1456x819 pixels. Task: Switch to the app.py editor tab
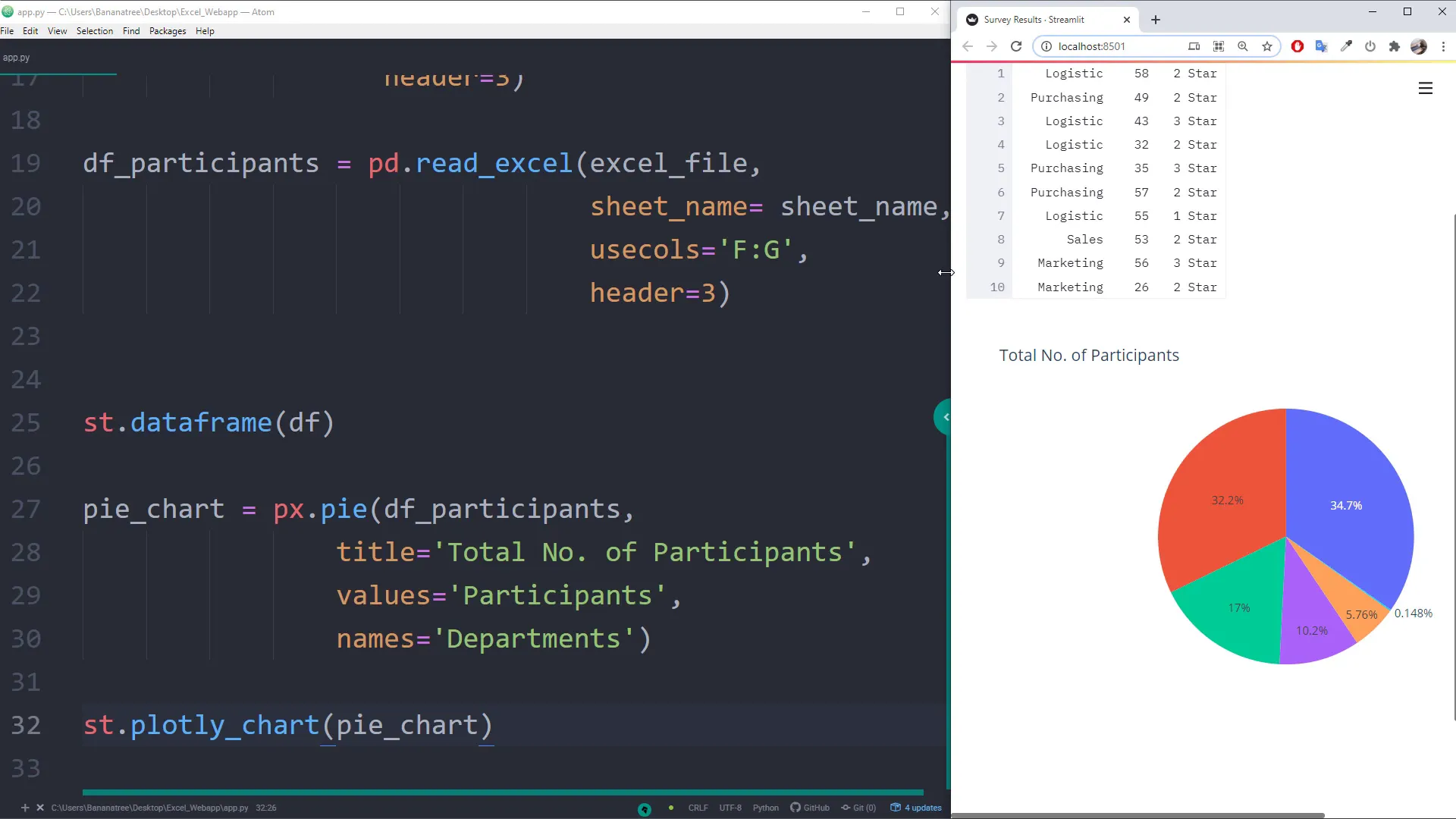click(16, 58)
